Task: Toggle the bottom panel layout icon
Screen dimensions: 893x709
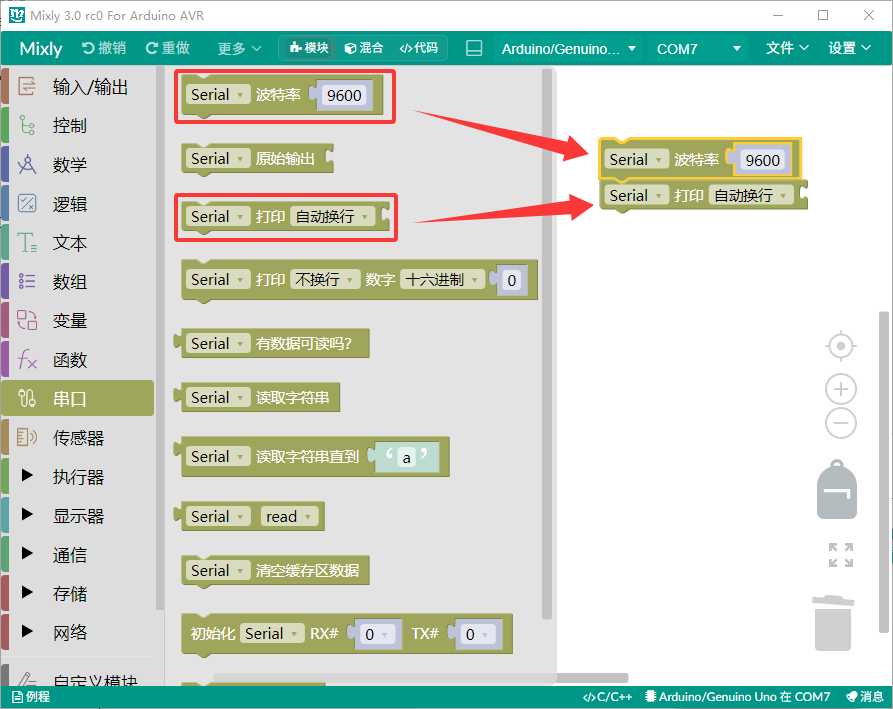Action: (x=474, y=48)
